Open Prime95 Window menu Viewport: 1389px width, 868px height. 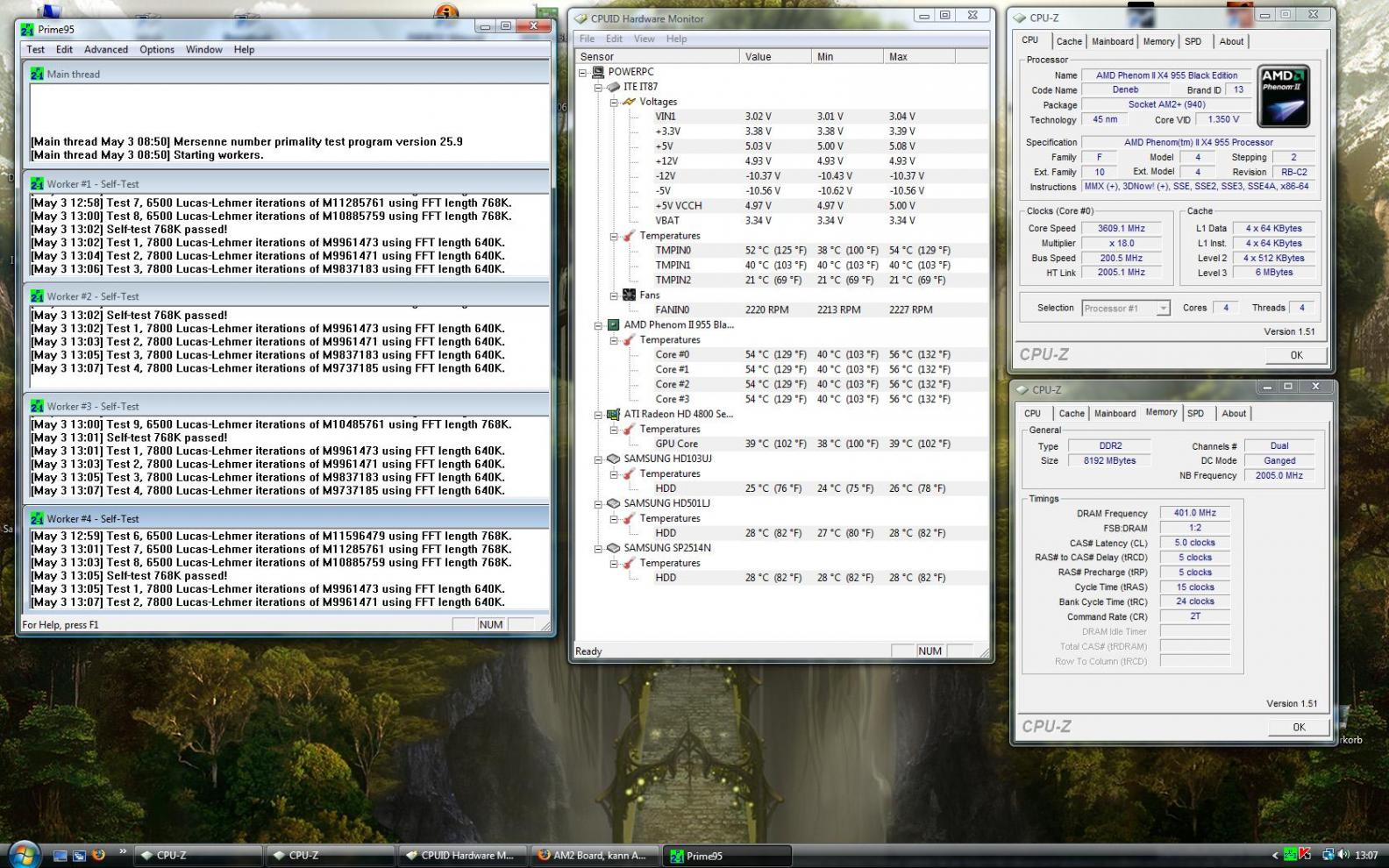(203, 50)
